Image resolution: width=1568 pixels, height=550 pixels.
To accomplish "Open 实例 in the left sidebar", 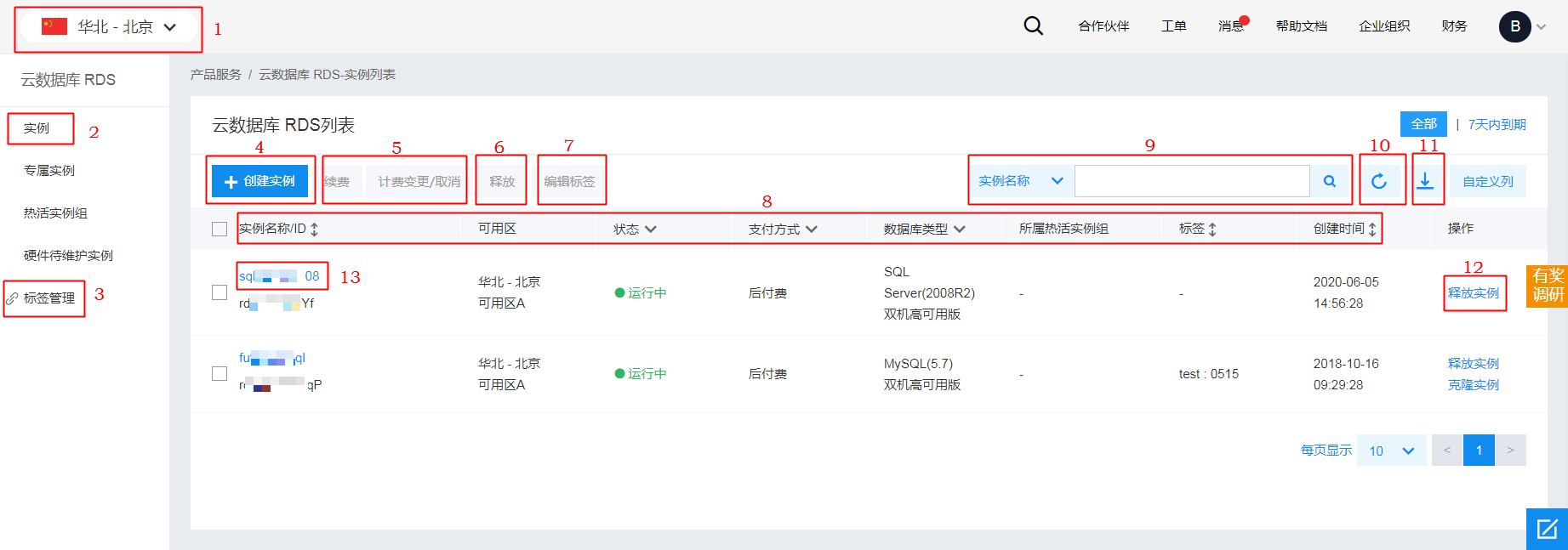I will [37, 128].
